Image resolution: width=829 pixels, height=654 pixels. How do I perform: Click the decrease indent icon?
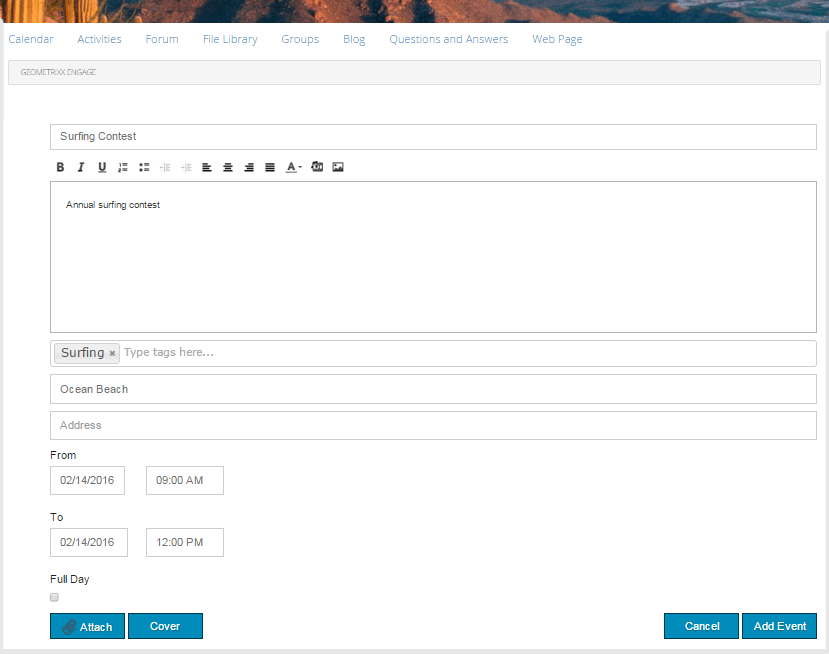click(x=165, y=167)
